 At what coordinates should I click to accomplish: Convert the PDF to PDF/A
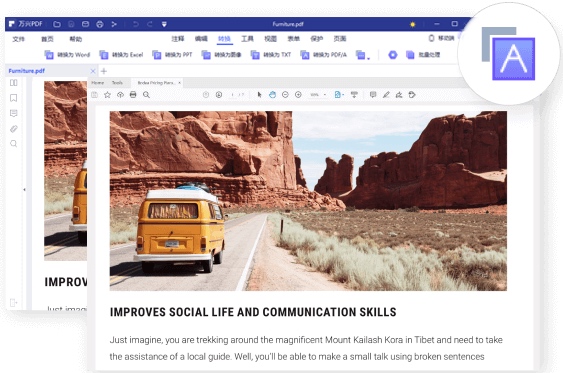[x=324, y=55]
